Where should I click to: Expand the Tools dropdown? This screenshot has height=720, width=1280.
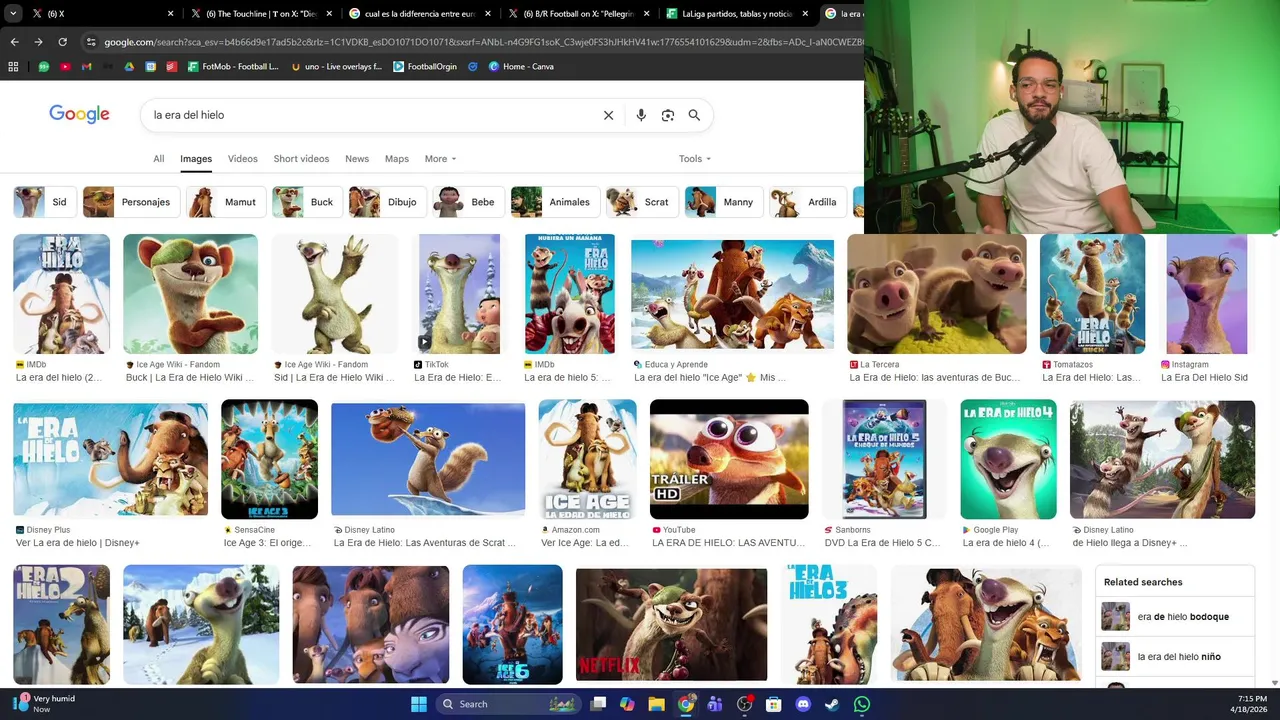pos(695,159)
